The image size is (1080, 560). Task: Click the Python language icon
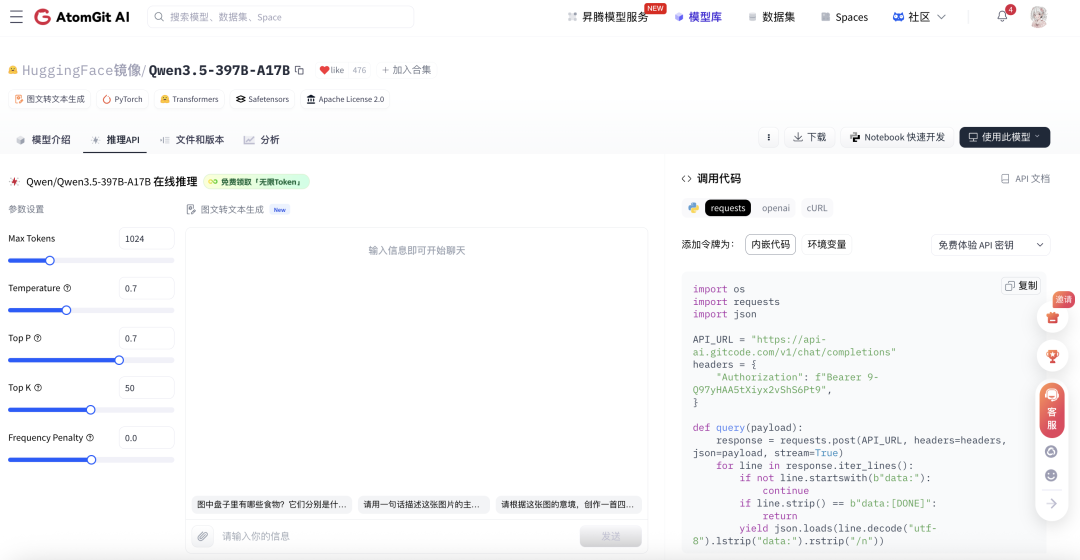[x=693, y=208]
